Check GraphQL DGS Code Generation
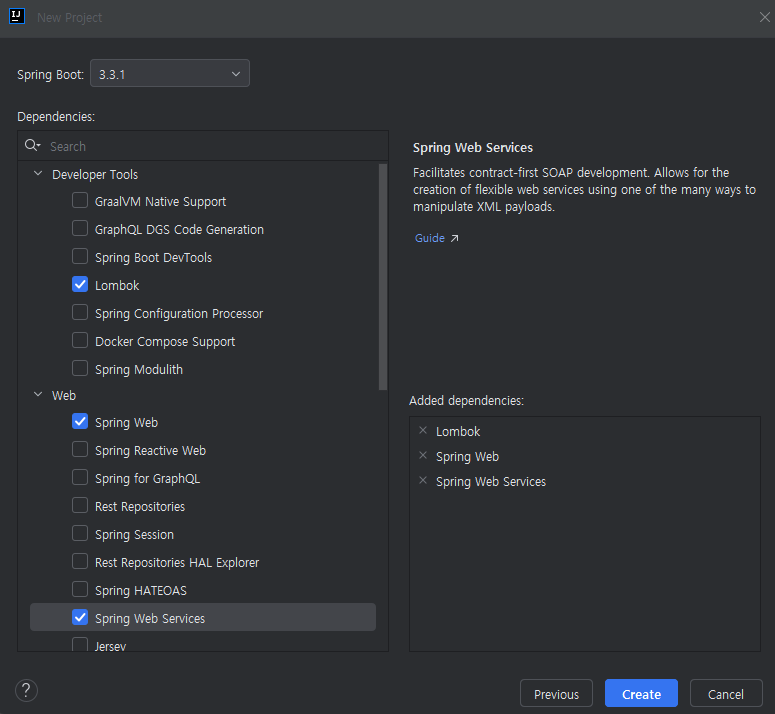This screenshot has height=714, width=775. pyautogui.click(x=80, y=228)
